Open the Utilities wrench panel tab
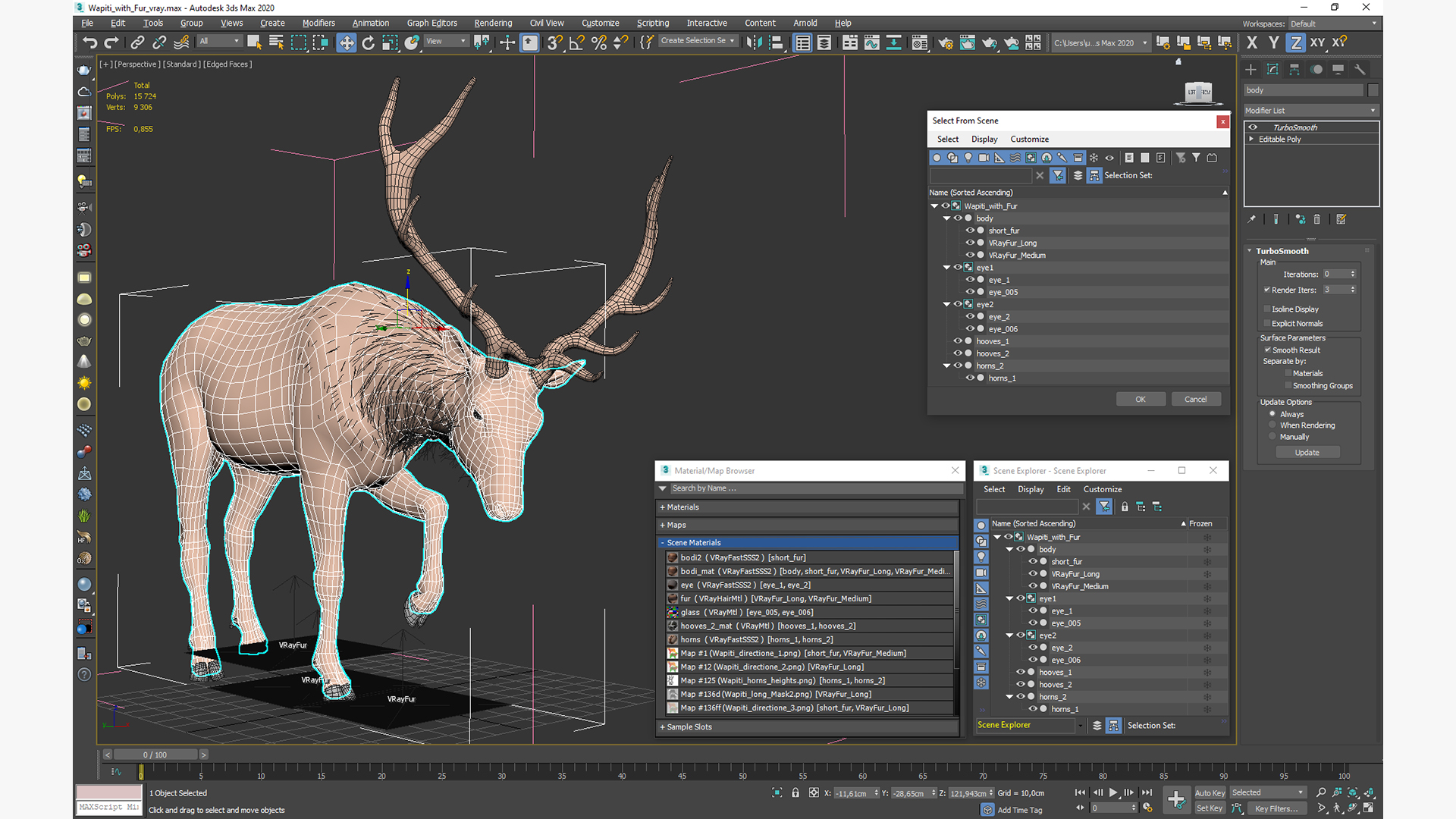The width and height of the screenshot is (1456, 819). click(x=1360, y=70)
